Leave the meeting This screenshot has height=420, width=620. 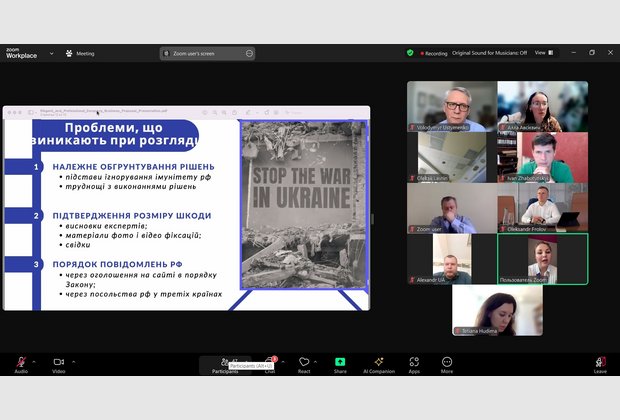[x=600, y=362]
